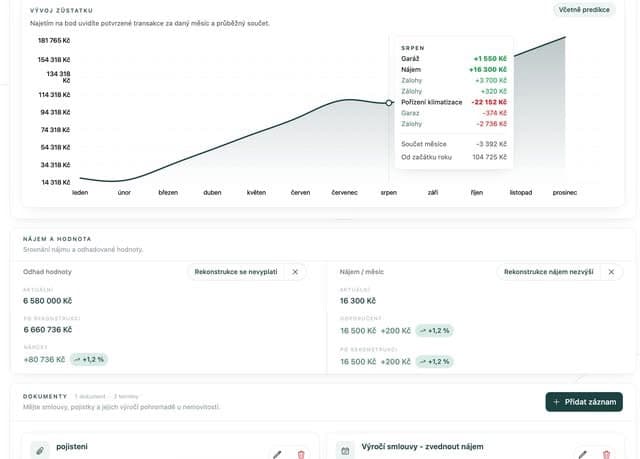Click the 'NÁJEM A HODNOTA' section title
The image size is (640, 459).
57,239
